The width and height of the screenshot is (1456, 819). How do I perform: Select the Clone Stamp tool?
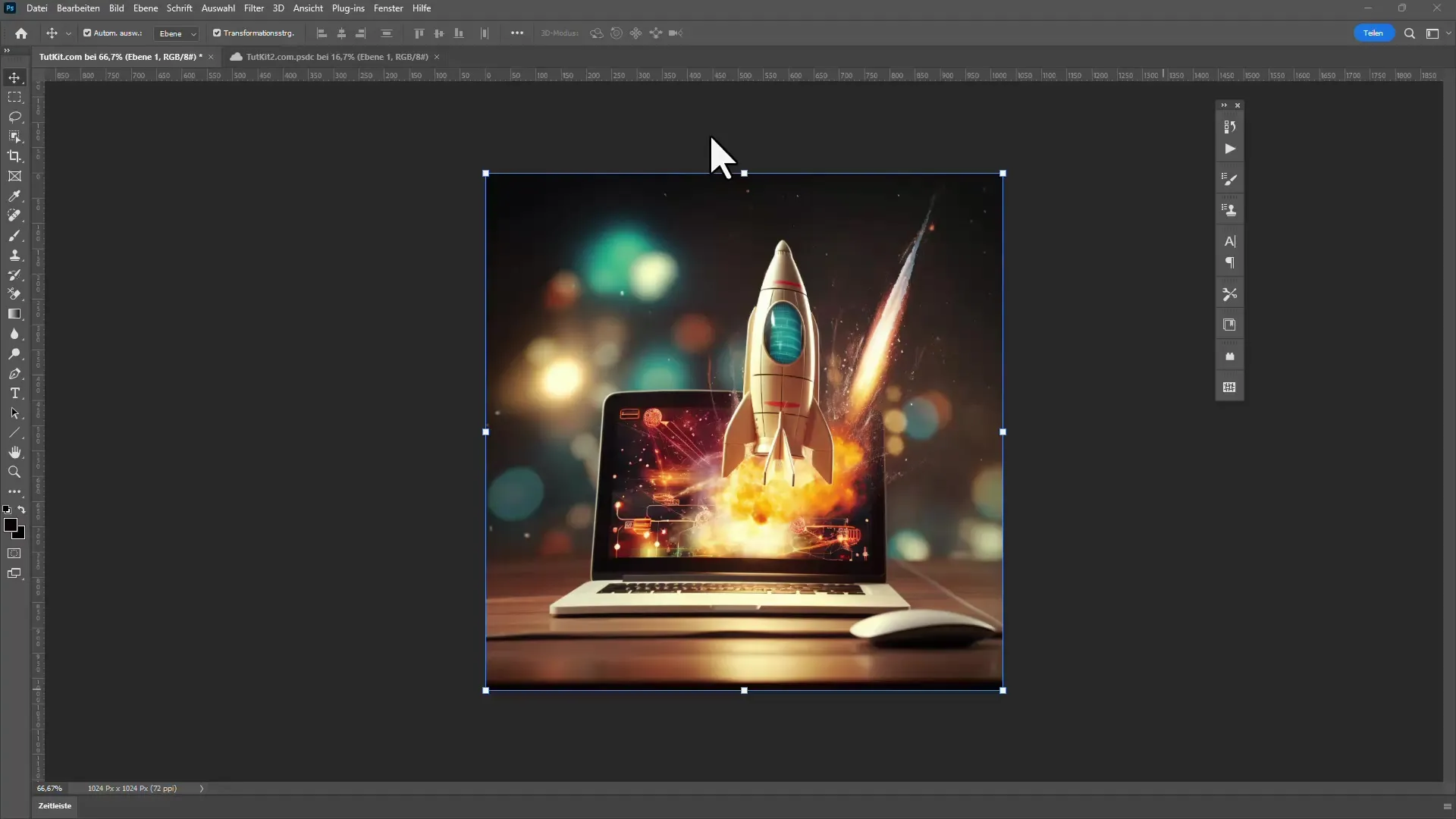pos(14,256)
